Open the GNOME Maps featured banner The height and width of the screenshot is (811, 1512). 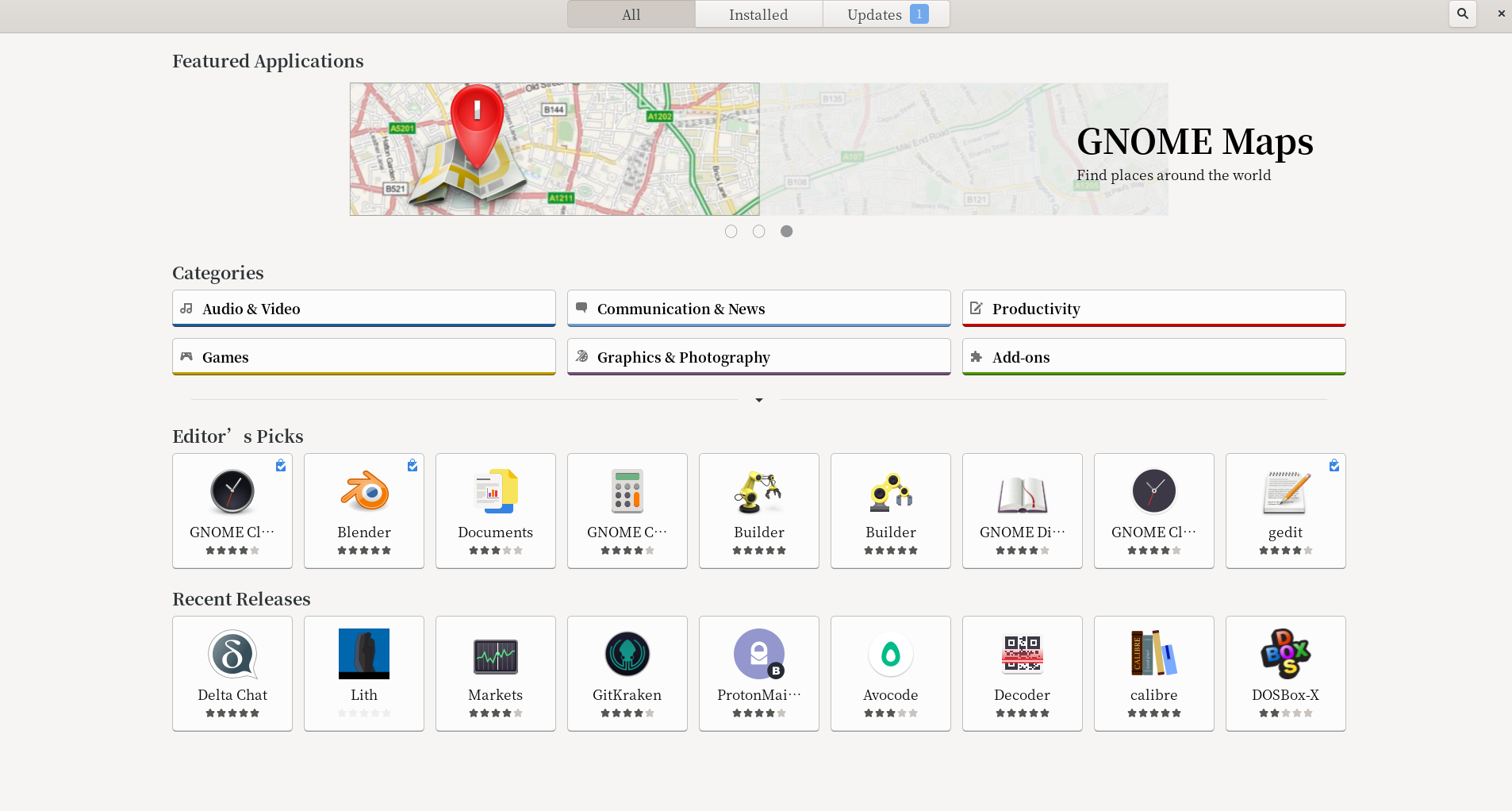point(758,149)
